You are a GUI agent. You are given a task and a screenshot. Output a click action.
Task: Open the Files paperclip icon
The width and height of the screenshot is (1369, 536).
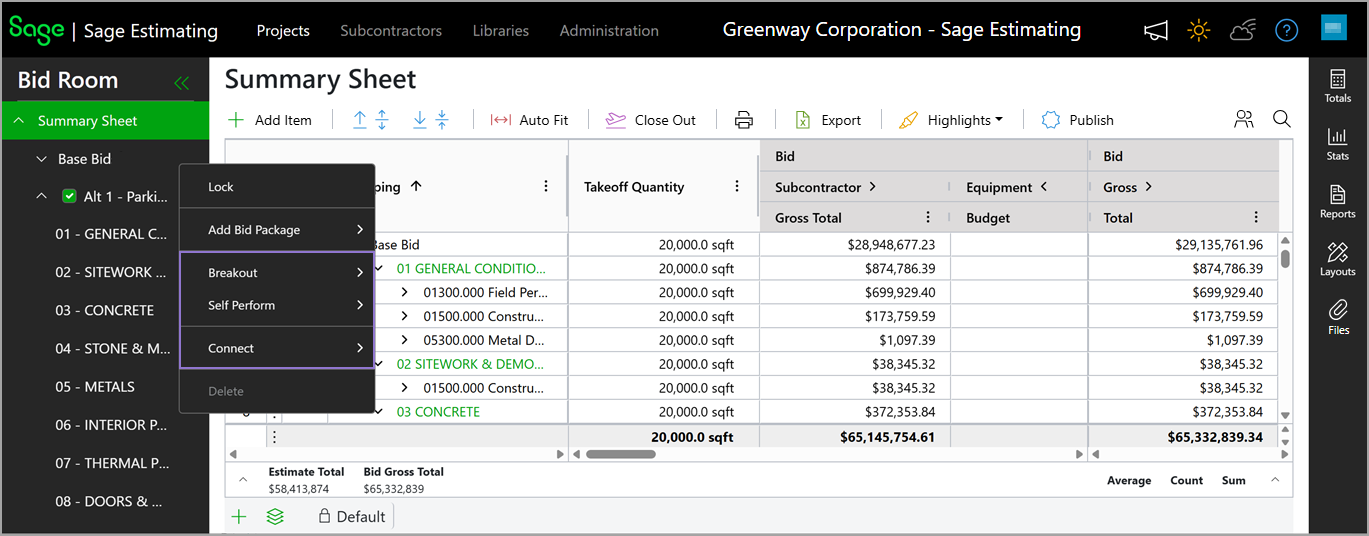click(x=1338, y=311)
